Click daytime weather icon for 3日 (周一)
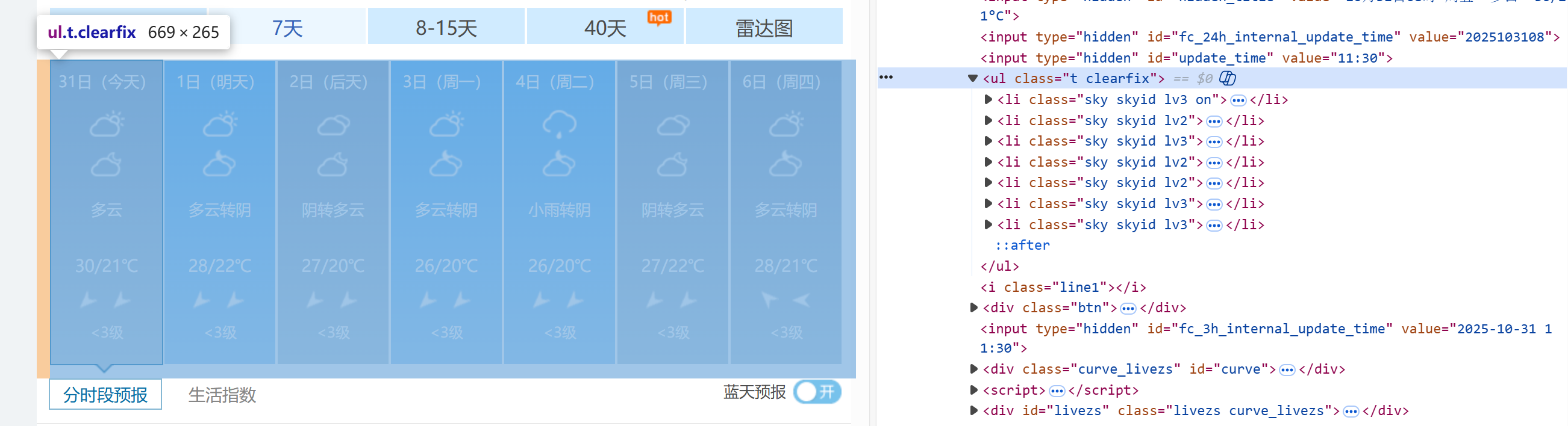The width and height of the screenshot is (1568, 426). (446, 124)
